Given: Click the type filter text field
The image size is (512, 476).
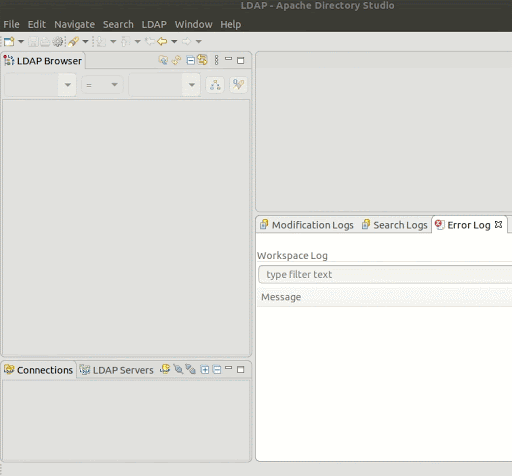Looking at the screenshot, I should pyautogui.click(x=385, y=274).
